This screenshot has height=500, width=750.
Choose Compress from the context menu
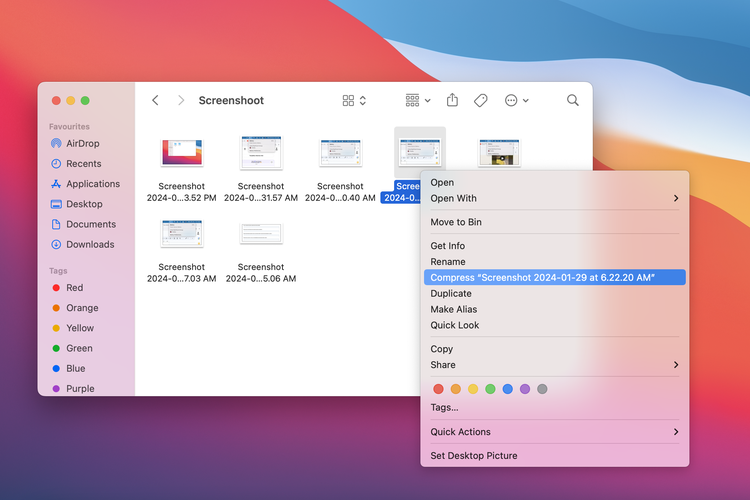pyautogui.click(x=542, y=277)
